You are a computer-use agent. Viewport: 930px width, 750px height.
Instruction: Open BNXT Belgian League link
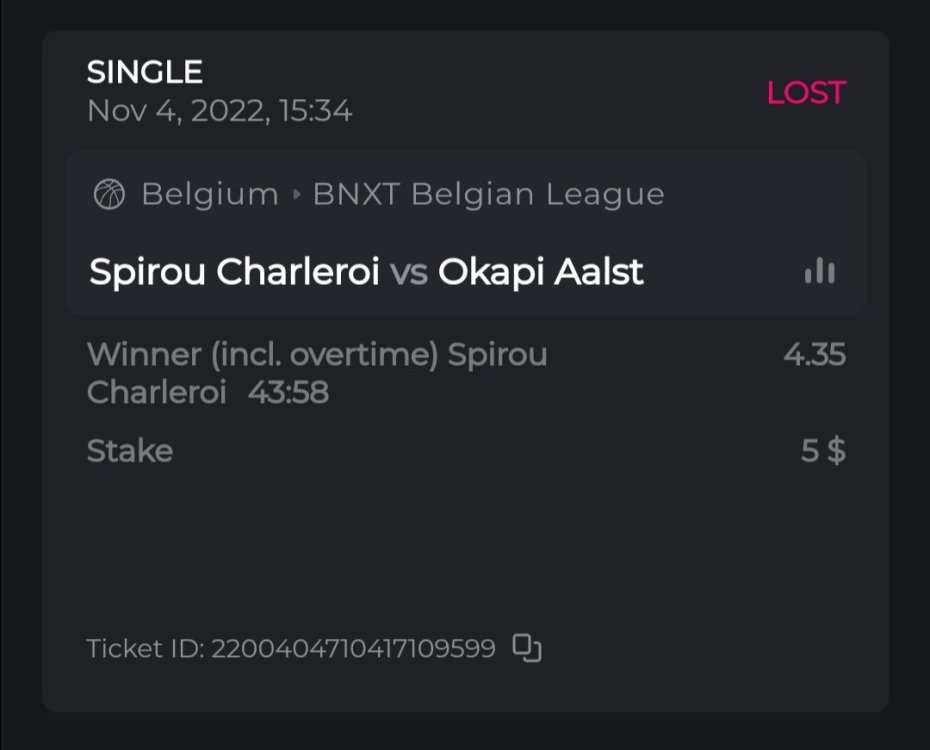488,195
